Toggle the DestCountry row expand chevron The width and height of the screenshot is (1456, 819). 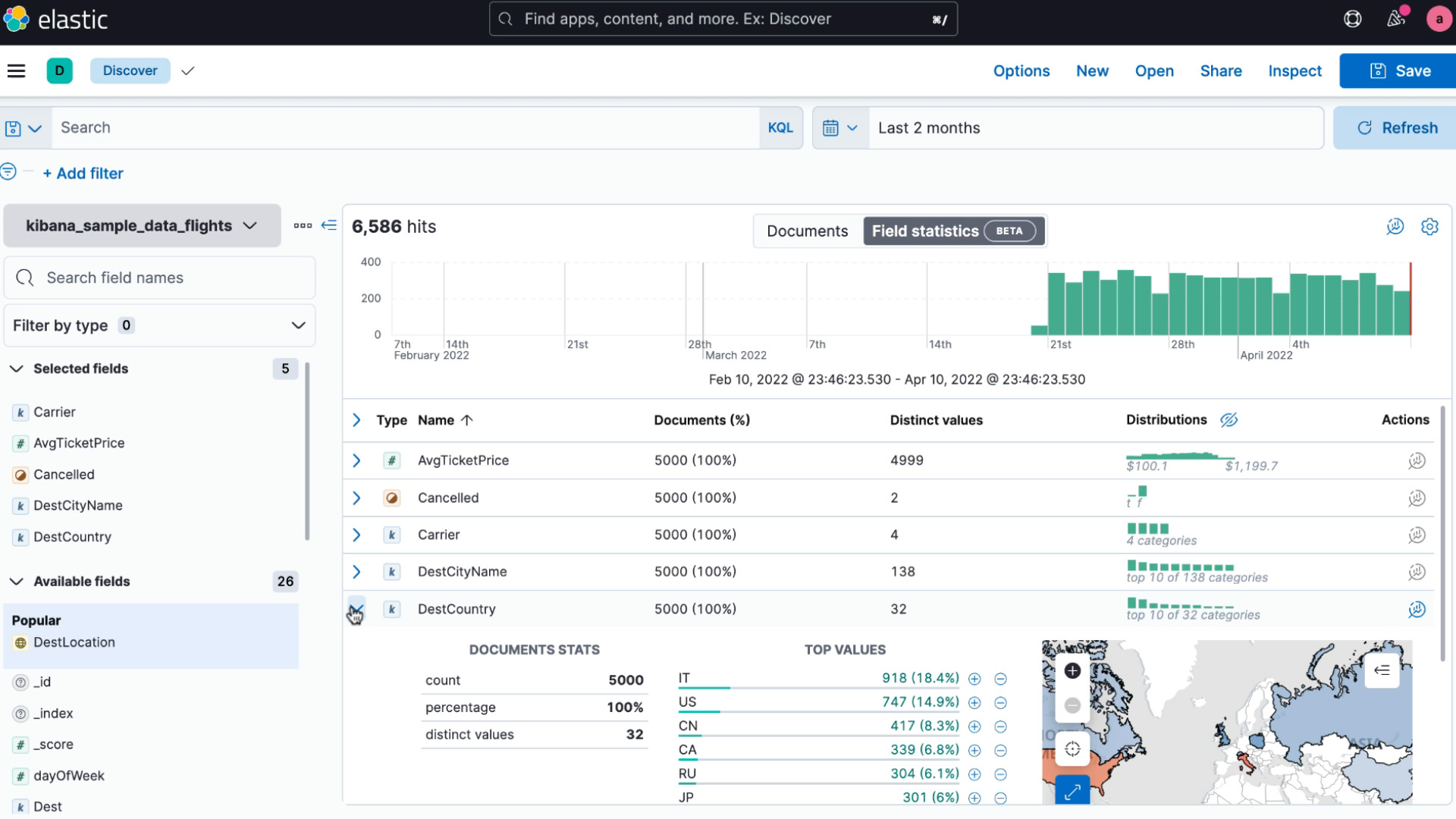[355, 608]
